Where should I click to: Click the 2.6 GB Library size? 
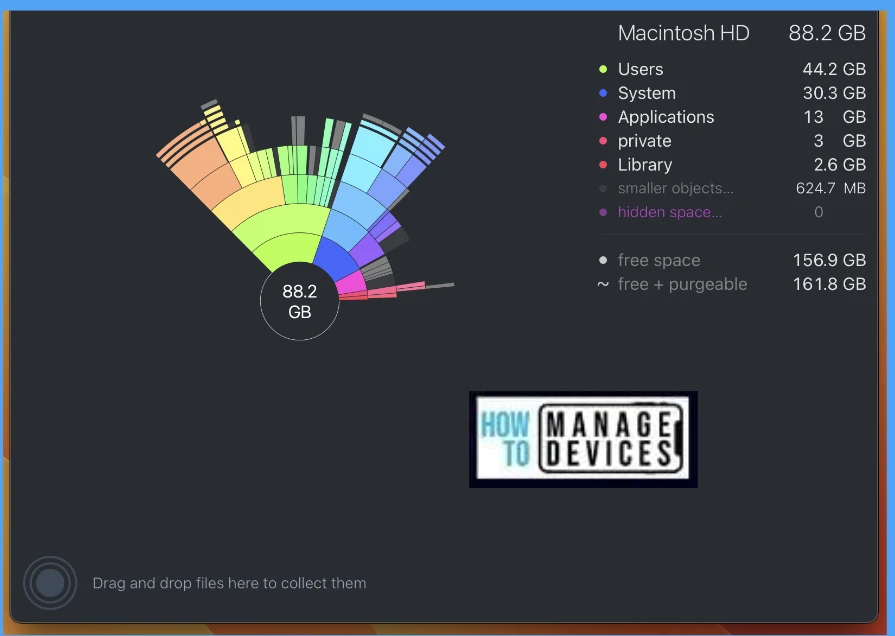point(840,165)
